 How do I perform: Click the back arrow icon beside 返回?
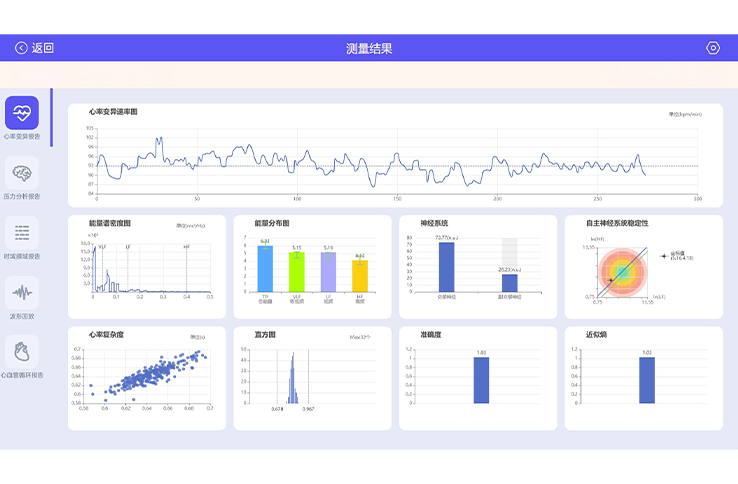[x=21, y=48]
